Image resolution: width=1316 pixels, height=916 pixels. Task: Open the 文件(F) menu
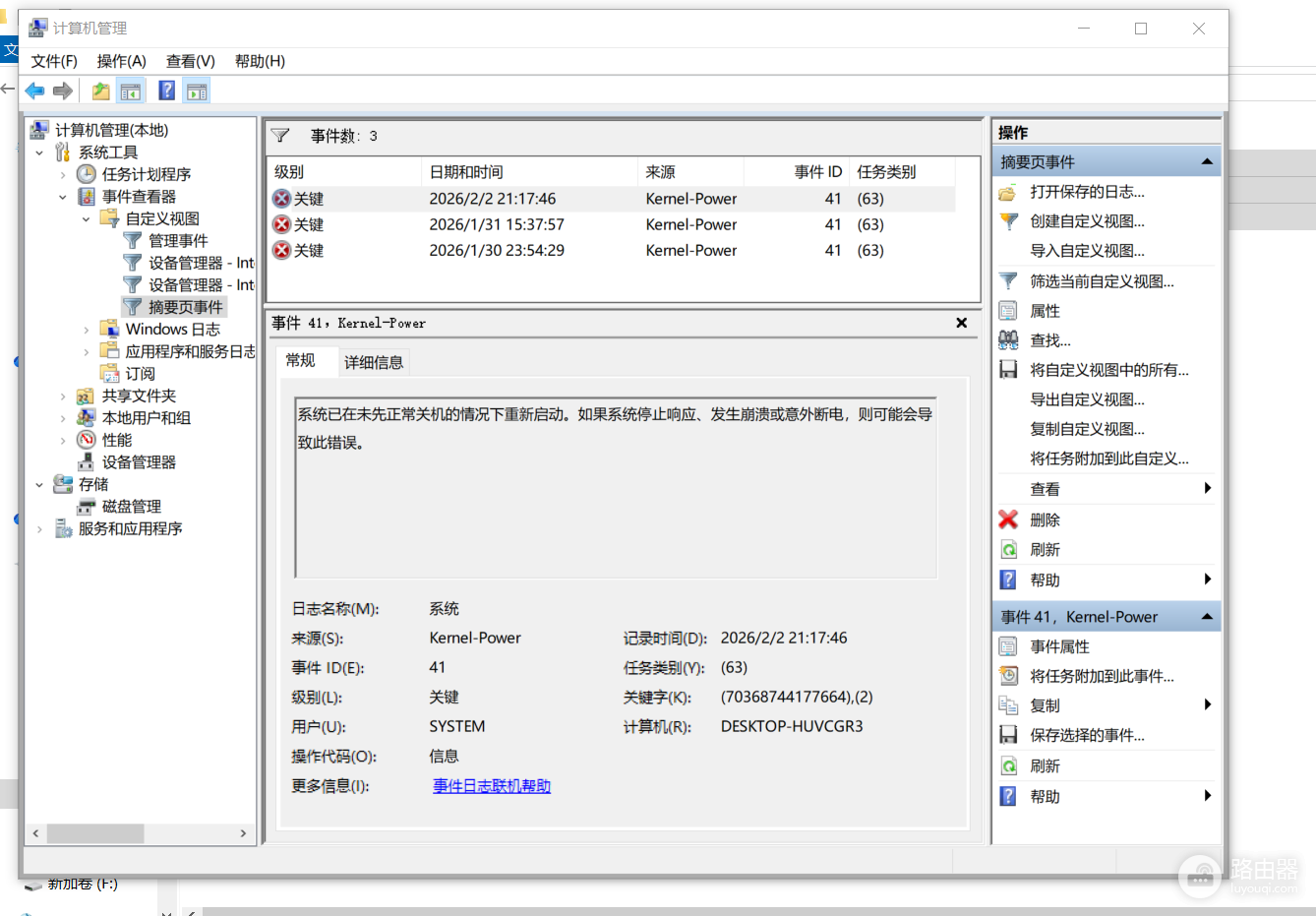[54, 61]
